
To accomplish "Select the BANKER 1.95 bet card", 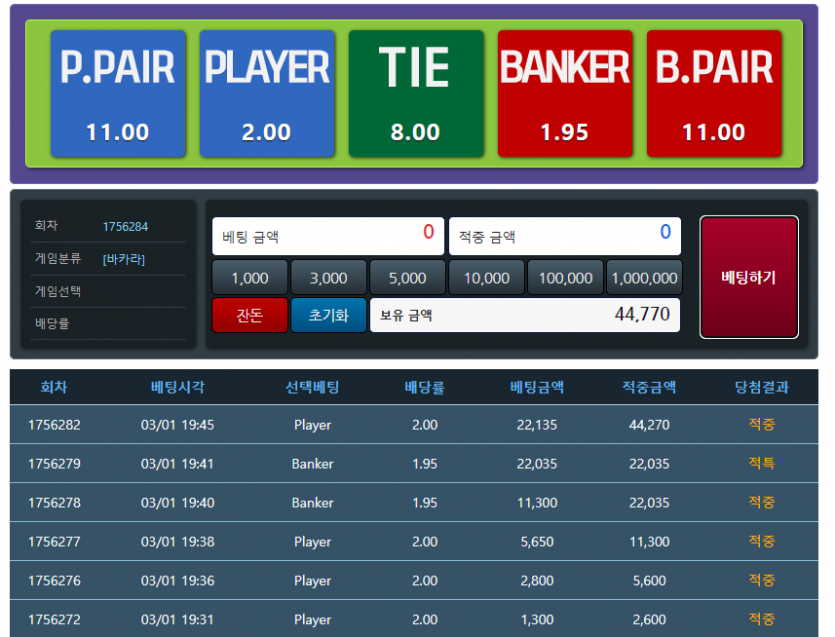I will tap(565, 94).
